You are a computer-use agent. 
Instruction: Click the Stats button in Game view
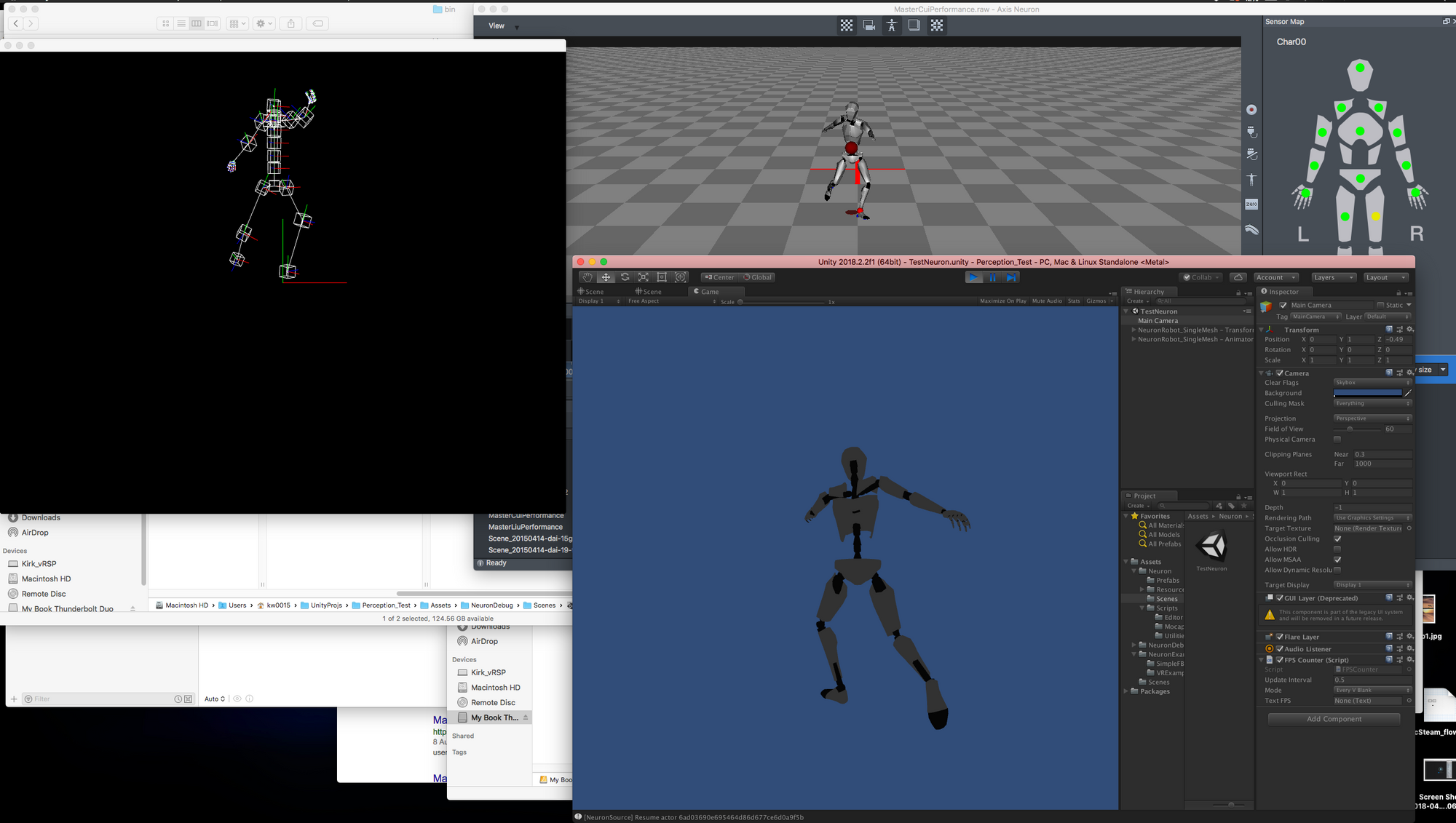1074,301
